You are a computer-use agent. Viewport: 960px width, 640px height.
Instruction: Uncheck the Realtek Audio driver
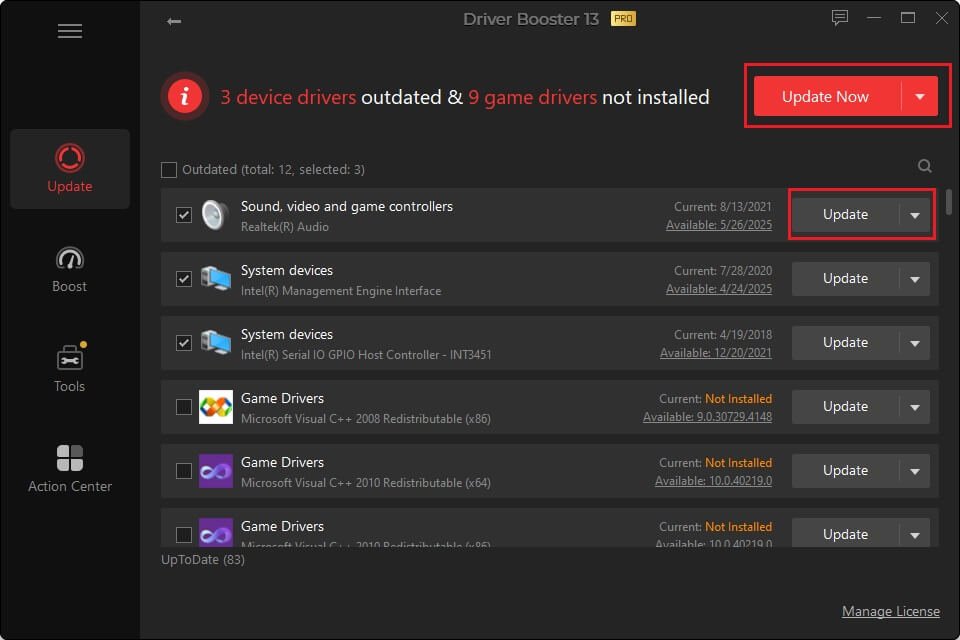184,215
